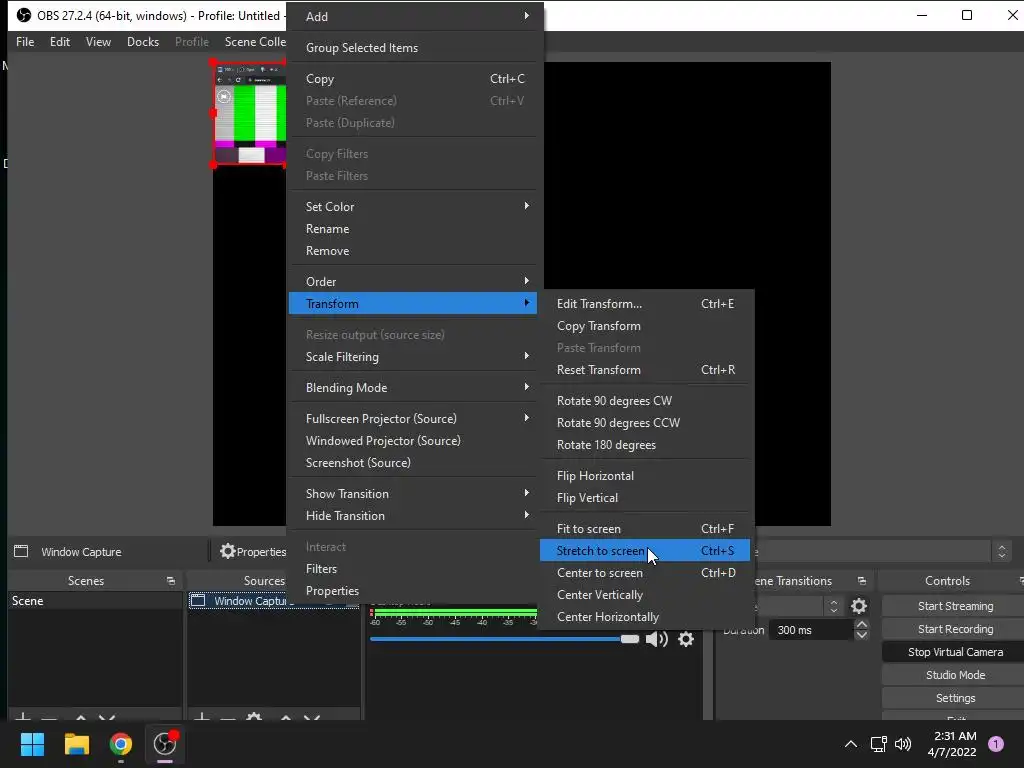
Task: Open the audio mixer gear settings
Action: coord(686,639)
